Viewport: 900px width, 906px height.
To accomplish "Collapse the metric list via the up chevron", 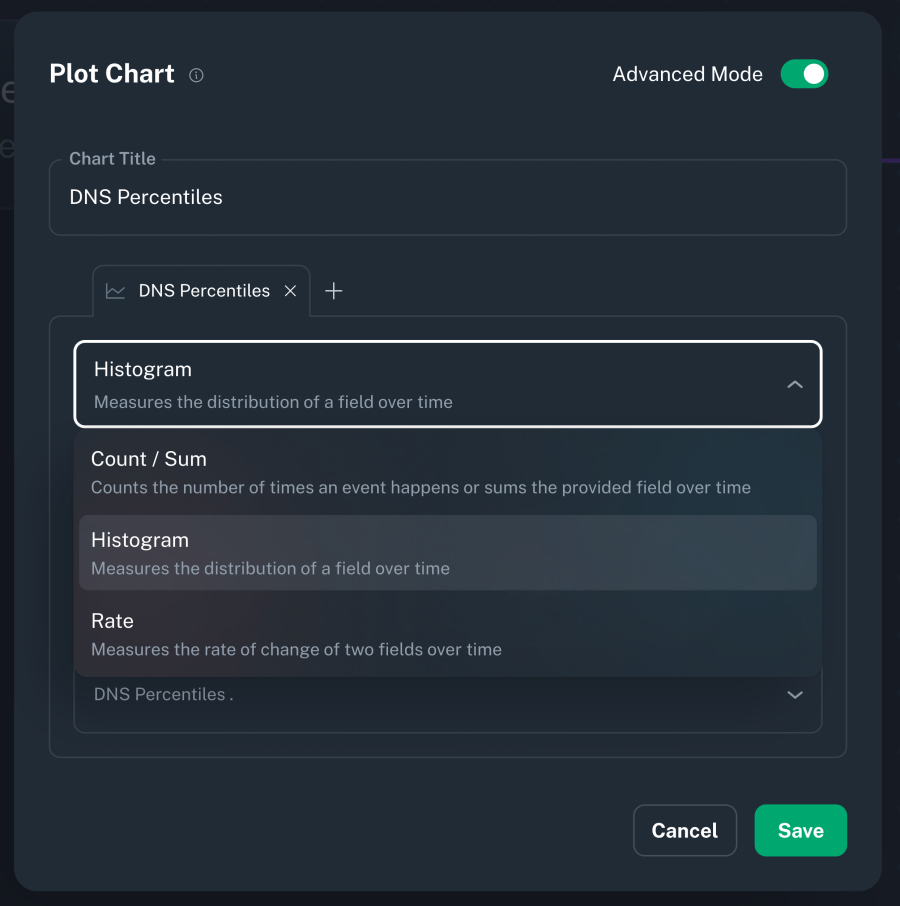I will coord(794,384).
